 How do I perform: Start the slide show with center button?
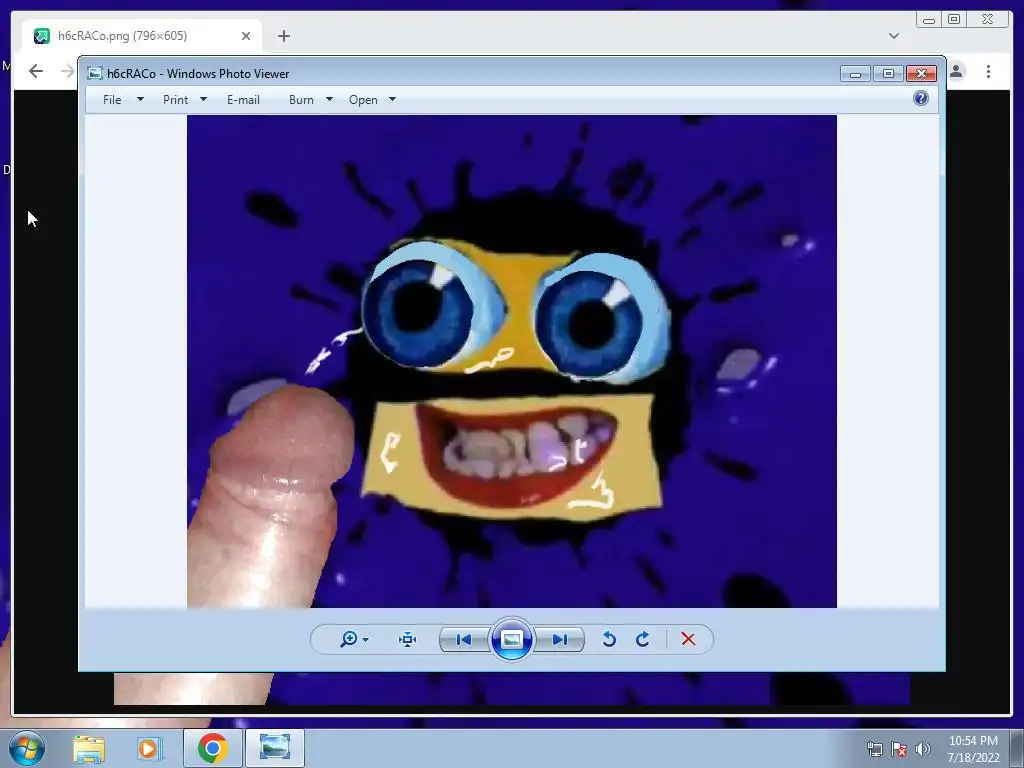pyautogui.click(x=511, y=639)
